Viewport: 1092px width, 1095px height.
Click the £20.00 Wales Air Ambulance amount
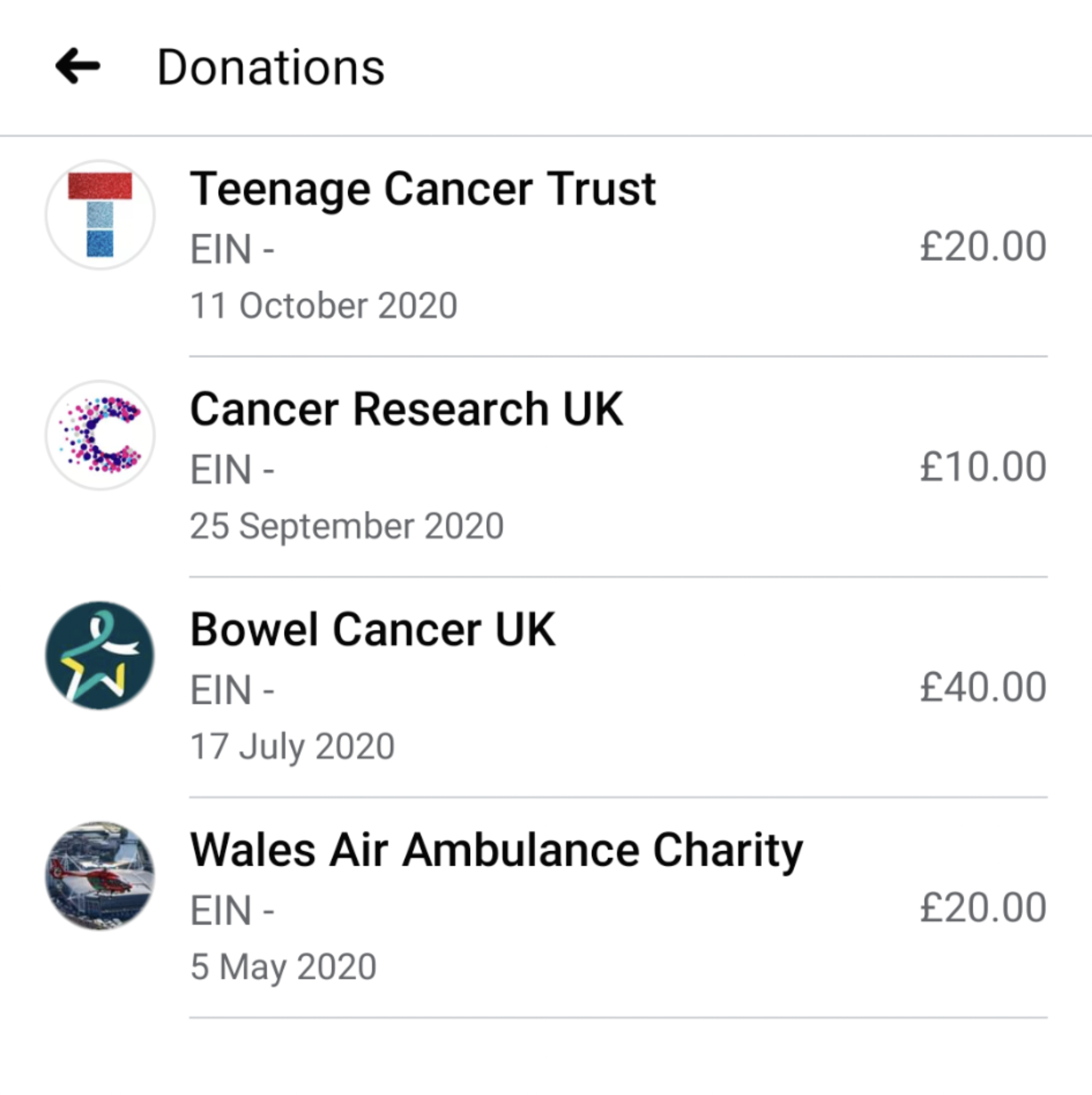click(x=982, y=907)
